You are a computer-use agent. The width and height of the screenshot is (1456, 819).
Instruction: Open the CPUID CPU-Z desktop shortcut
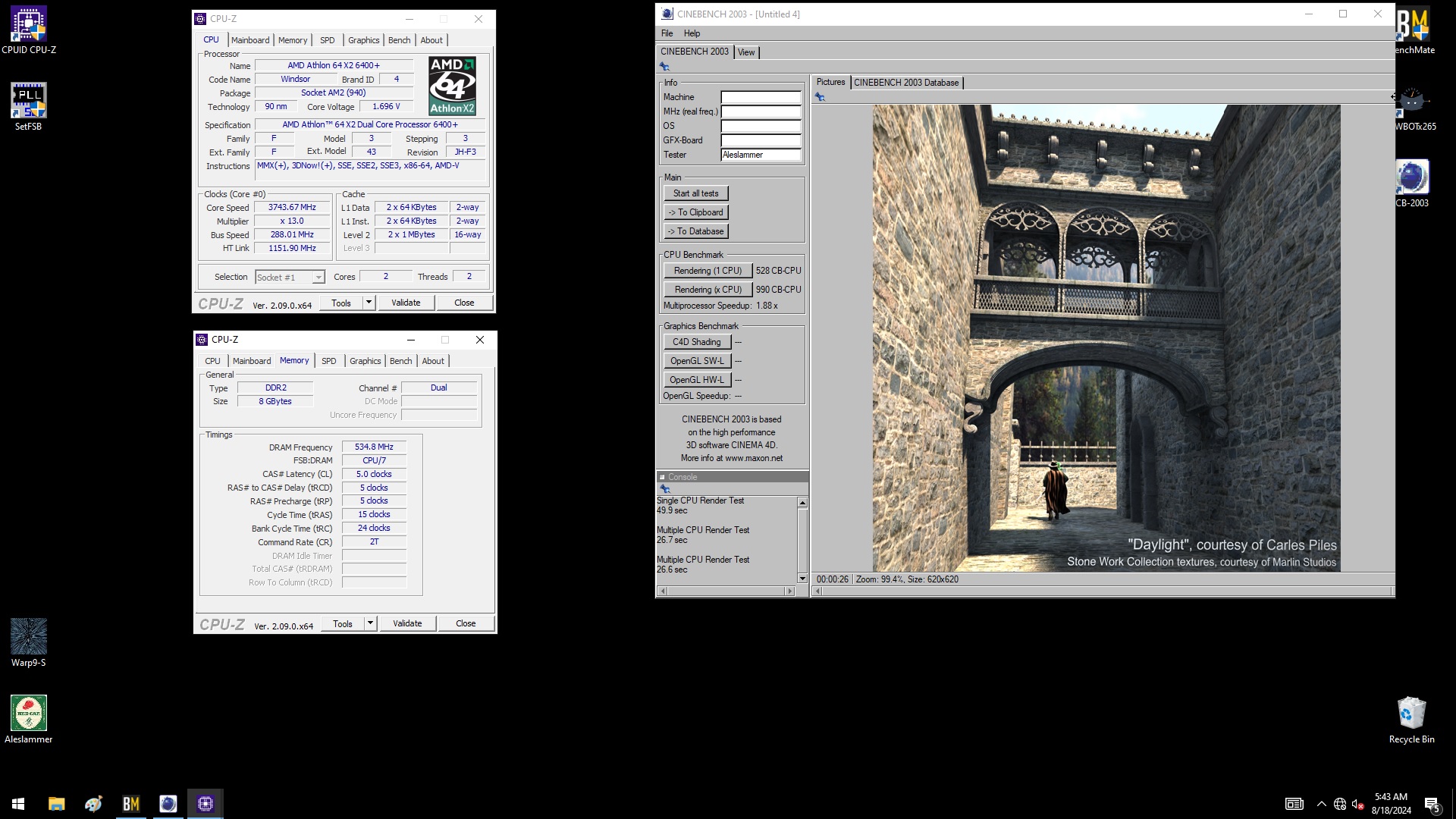point(29,30)
